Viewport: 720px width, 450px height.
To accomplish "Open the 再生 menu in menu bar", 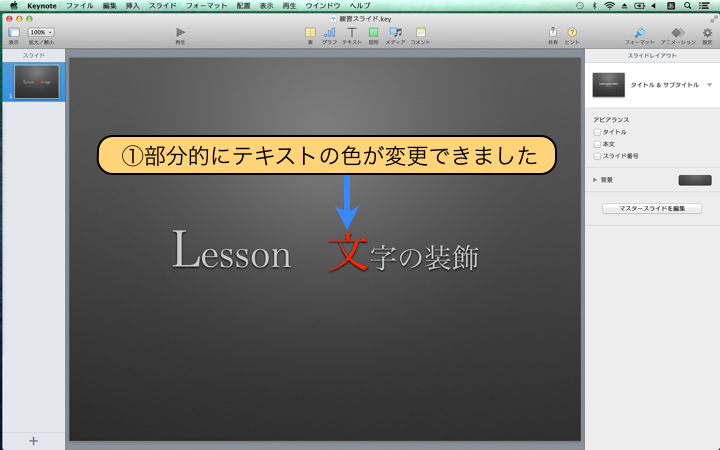I will coord(289,6).
